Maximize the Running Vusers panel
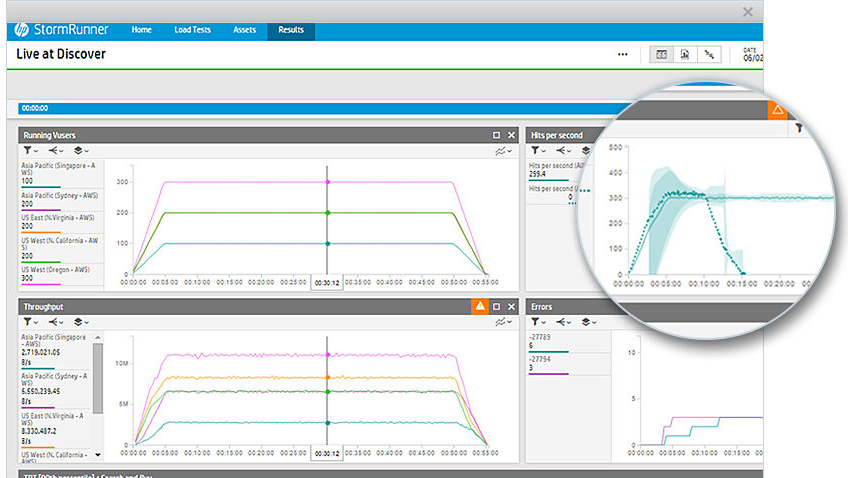The height and width of the screenshot is (478, 848). point(496,135)
